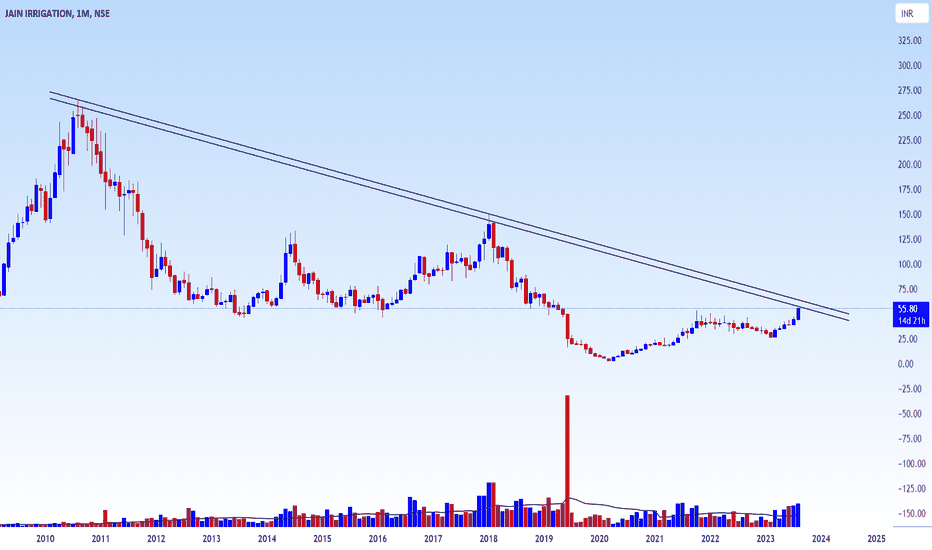Click the 2015 label on time axis

322,539
